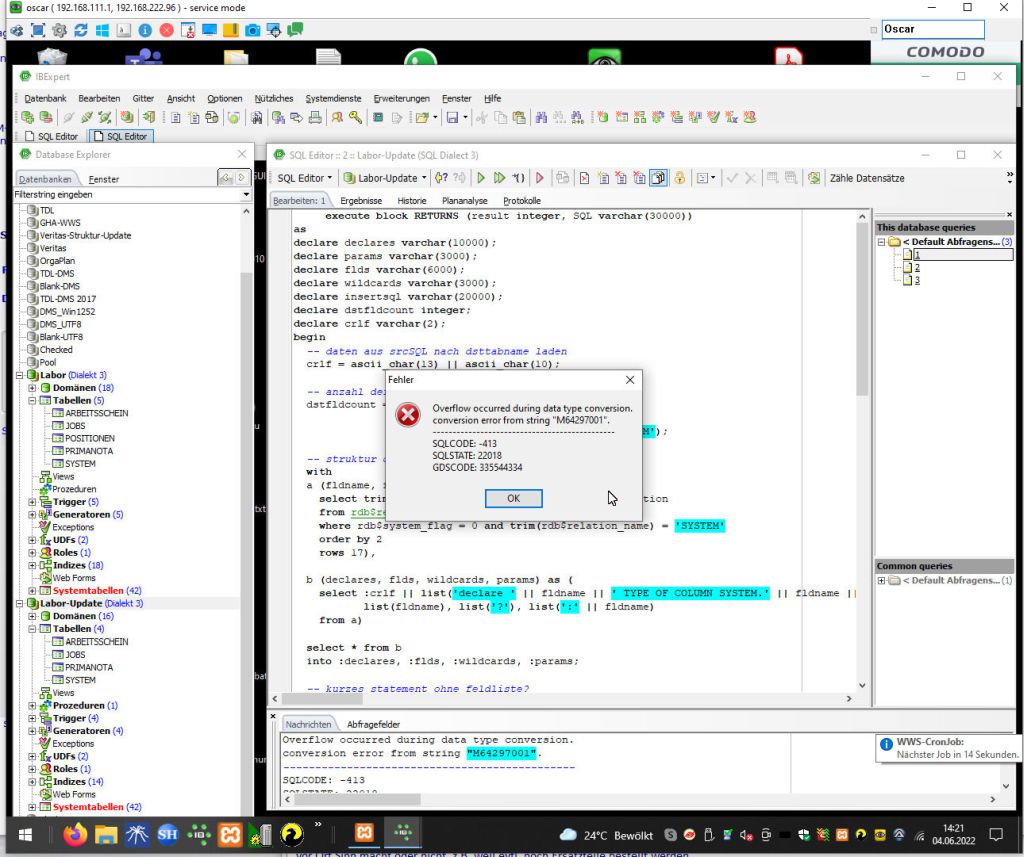1024x857 pixels.
Task: Select the Abfragefelder tab in messages panel
Action: click(373, 724)
